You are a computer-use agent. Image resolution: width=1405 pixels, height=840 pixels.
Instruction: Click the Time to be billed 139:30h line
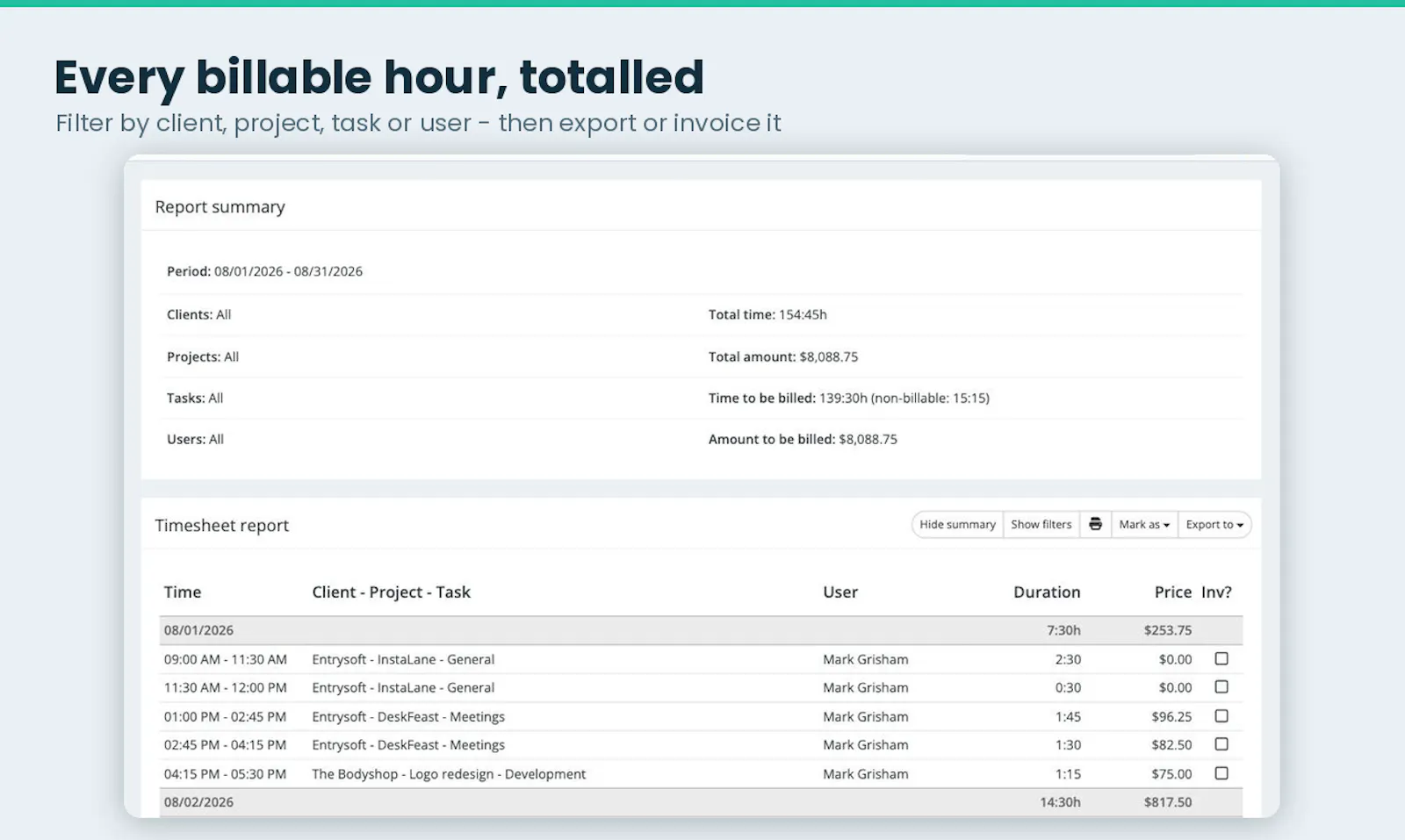coord(849,398)
